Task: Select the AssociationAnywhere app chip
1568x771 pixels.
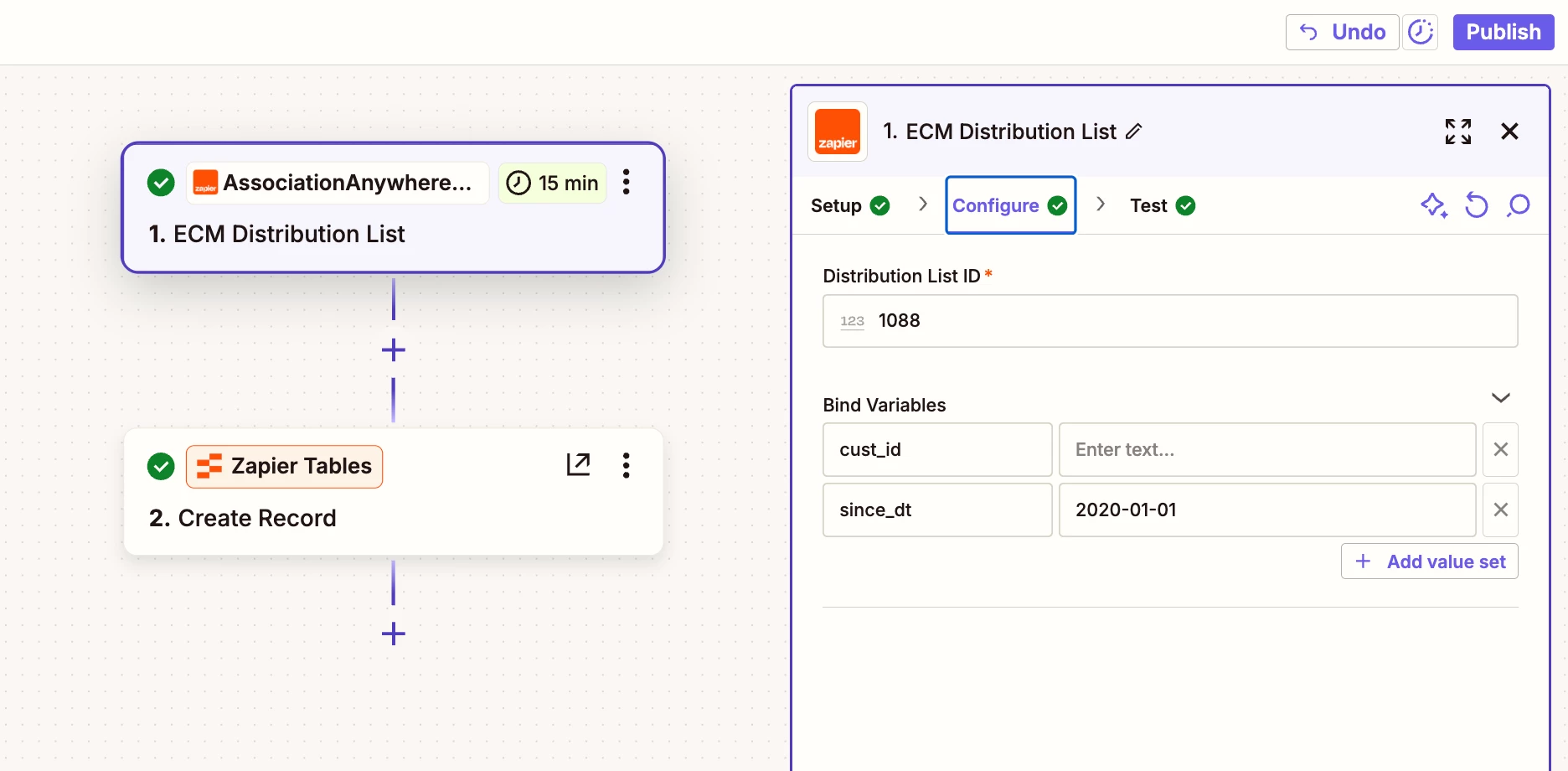Action: pyautogui.click(x=338, y=183)
